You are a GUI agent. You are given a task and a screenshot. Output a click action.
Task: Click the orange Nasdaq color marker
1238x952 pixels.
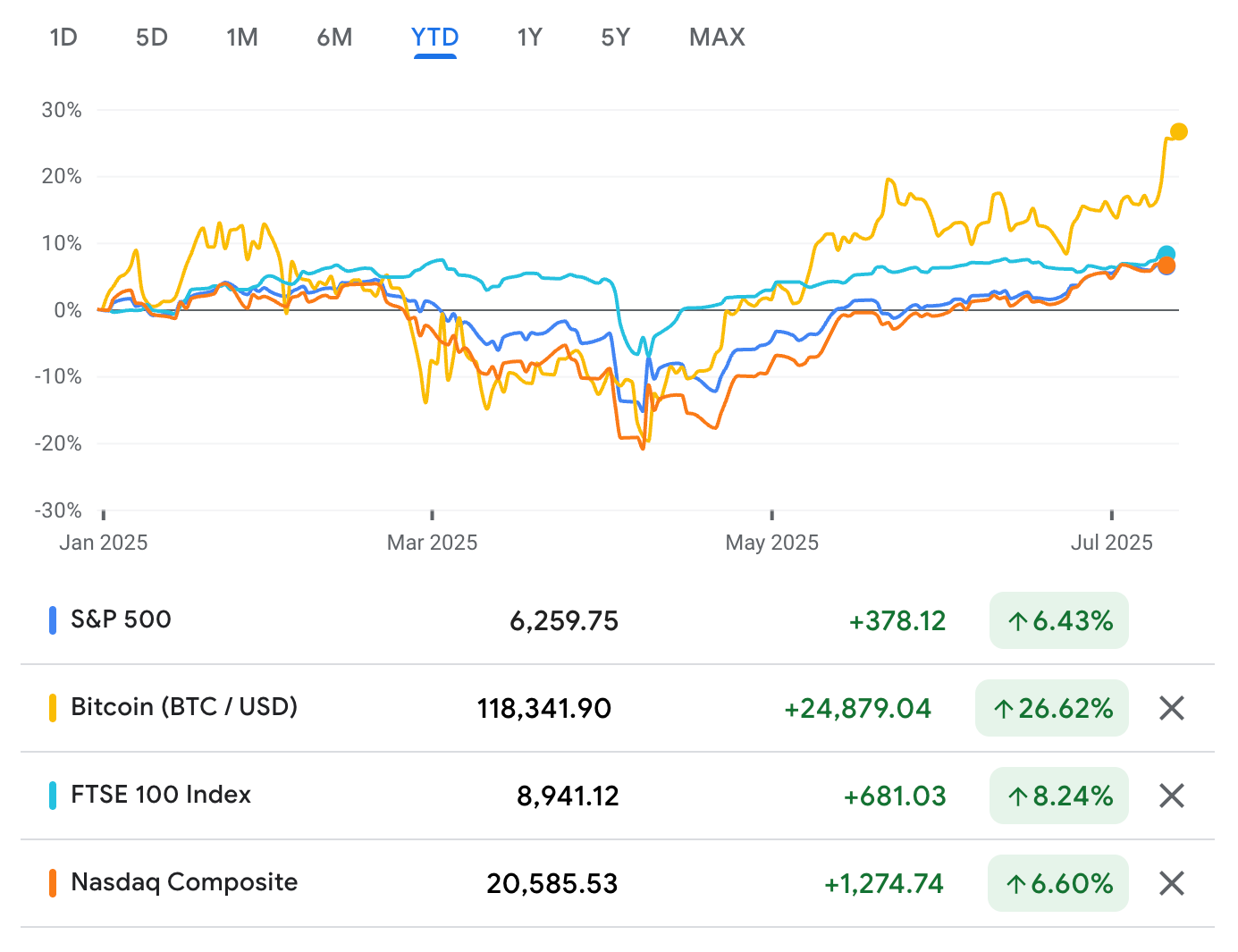[53, 883]
